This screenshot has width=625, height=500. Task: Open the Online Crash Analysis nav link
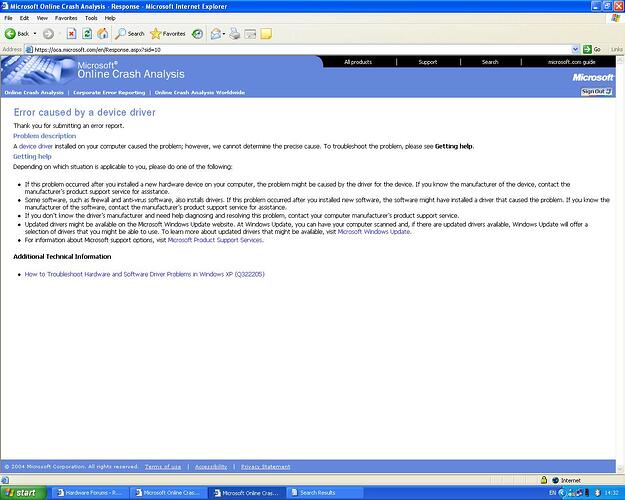point(34,93)
